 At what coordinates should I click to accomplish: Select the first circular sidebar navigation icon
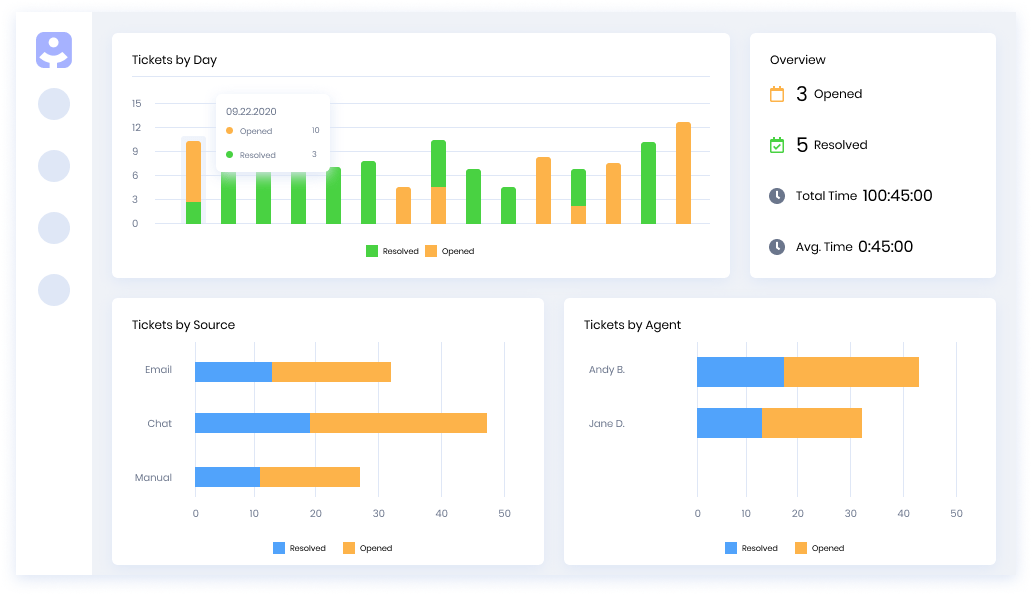(54, 104)
